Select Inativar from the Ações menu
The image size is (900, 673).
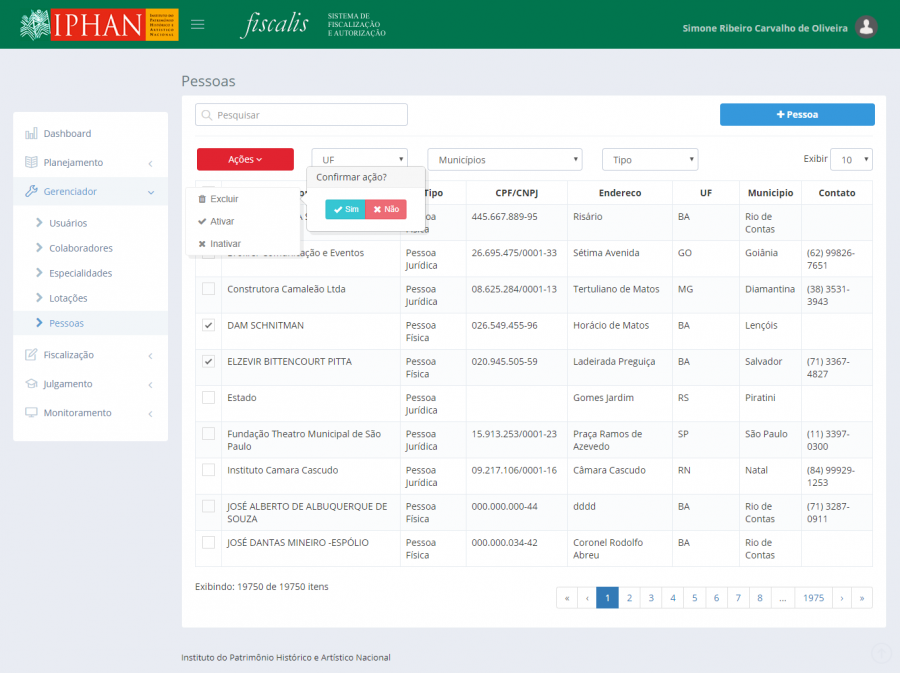[224, 244]
